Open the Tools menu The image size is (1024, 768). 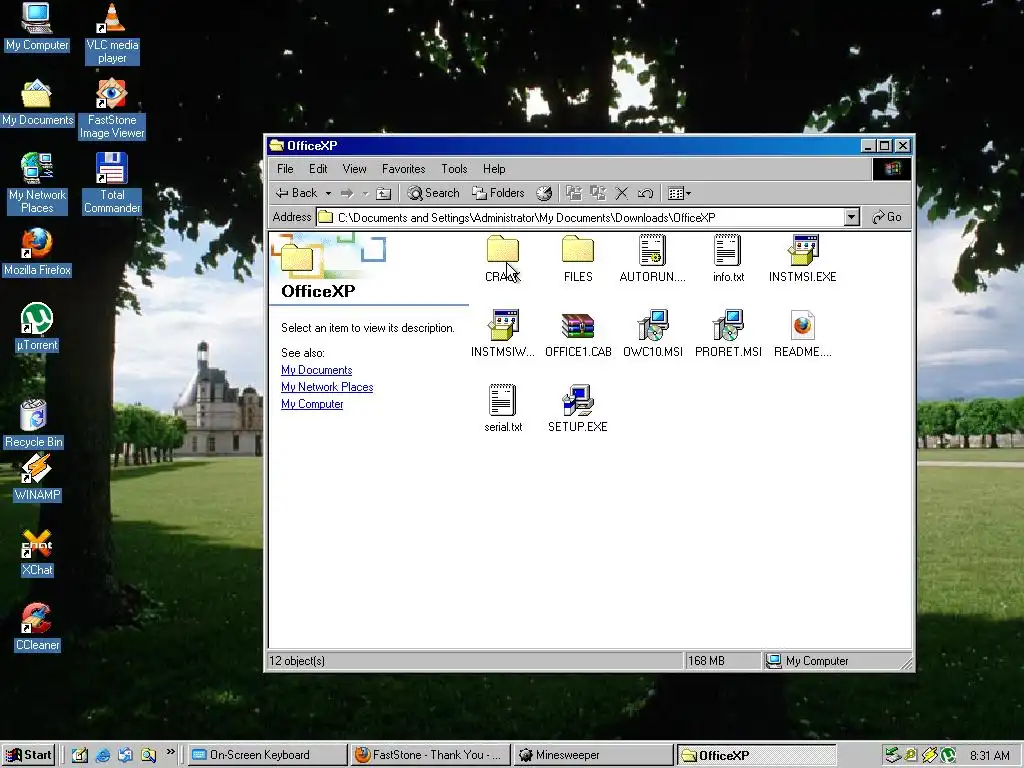click(x=454, y=169)
